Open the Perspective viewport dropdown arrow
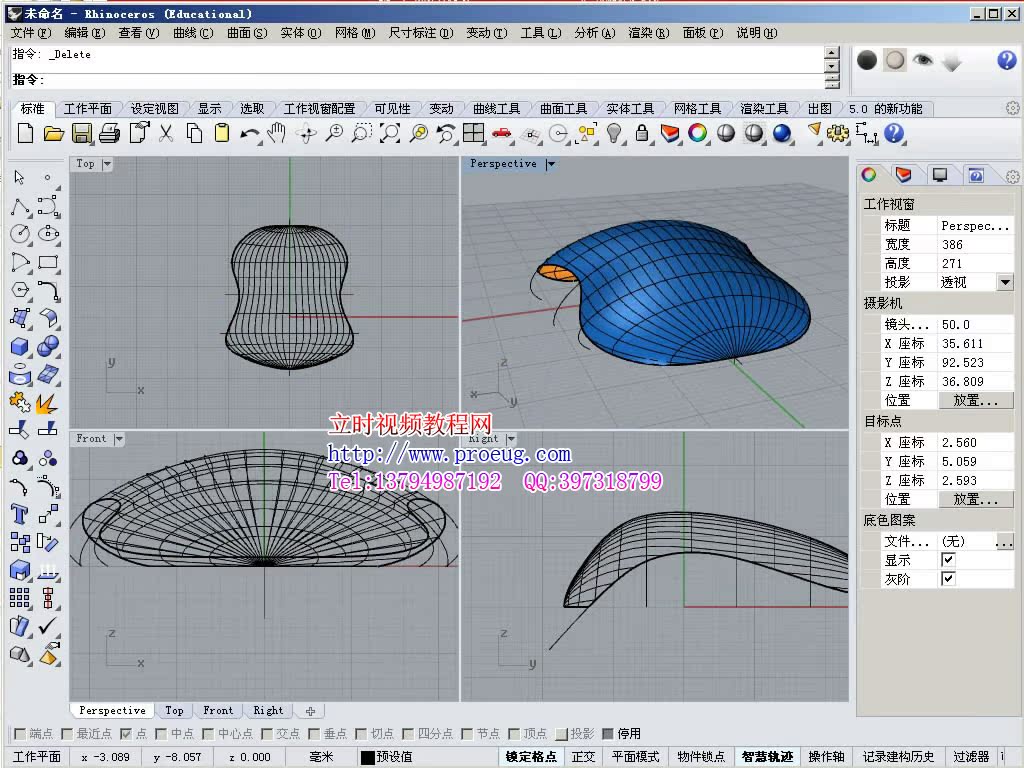Viewport: 1024px width, 768px height. click(551, 164)
